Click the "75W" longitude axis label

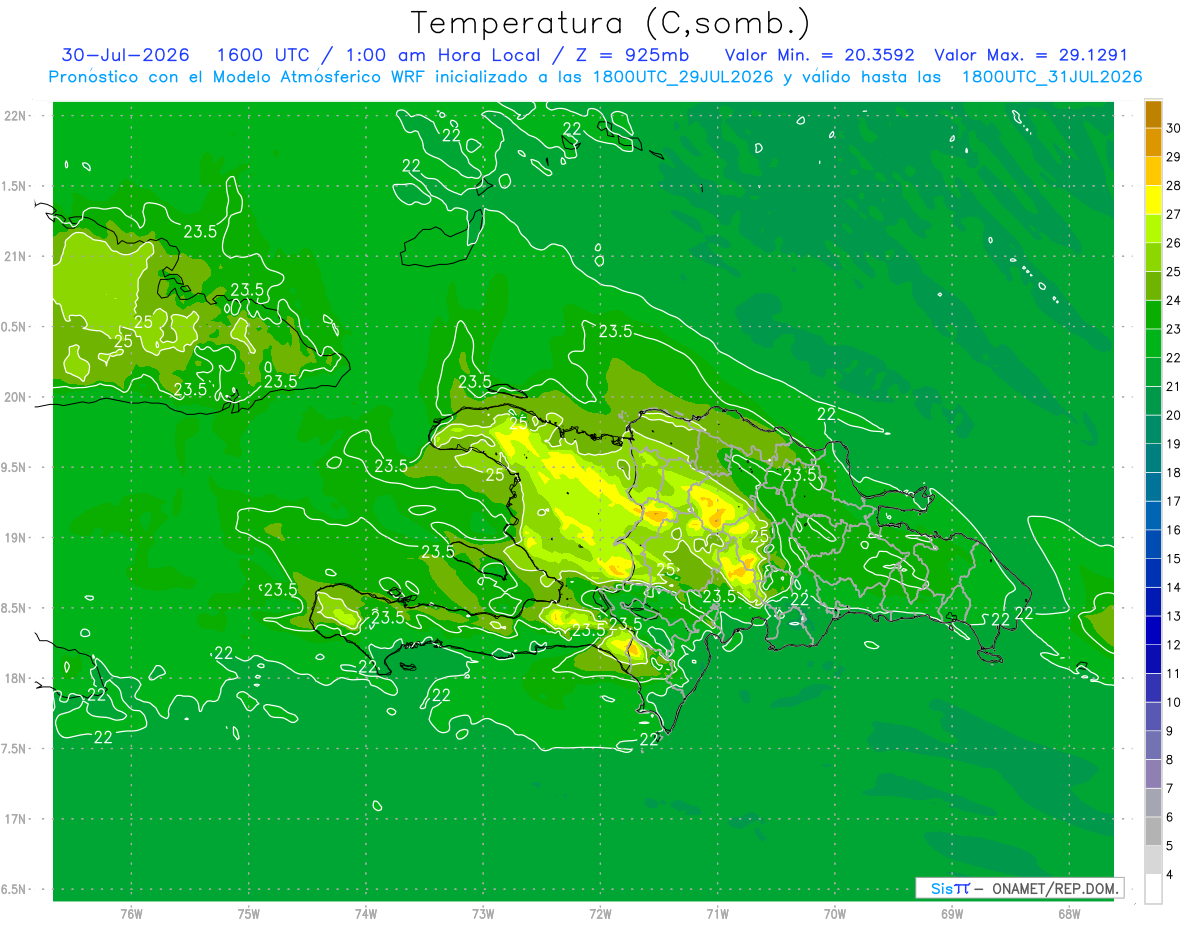click(248, 914)
